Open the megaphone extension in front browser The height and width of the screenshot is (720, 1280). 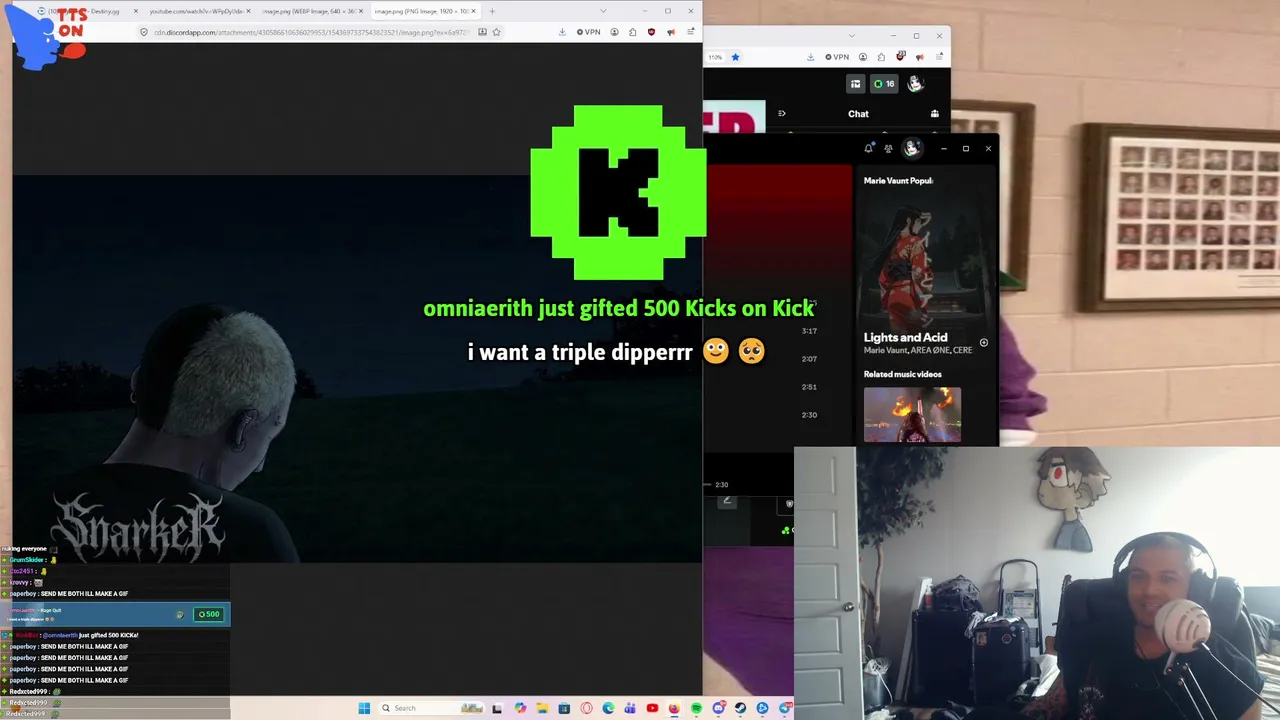pyautogui.click(x=671, y=32)
